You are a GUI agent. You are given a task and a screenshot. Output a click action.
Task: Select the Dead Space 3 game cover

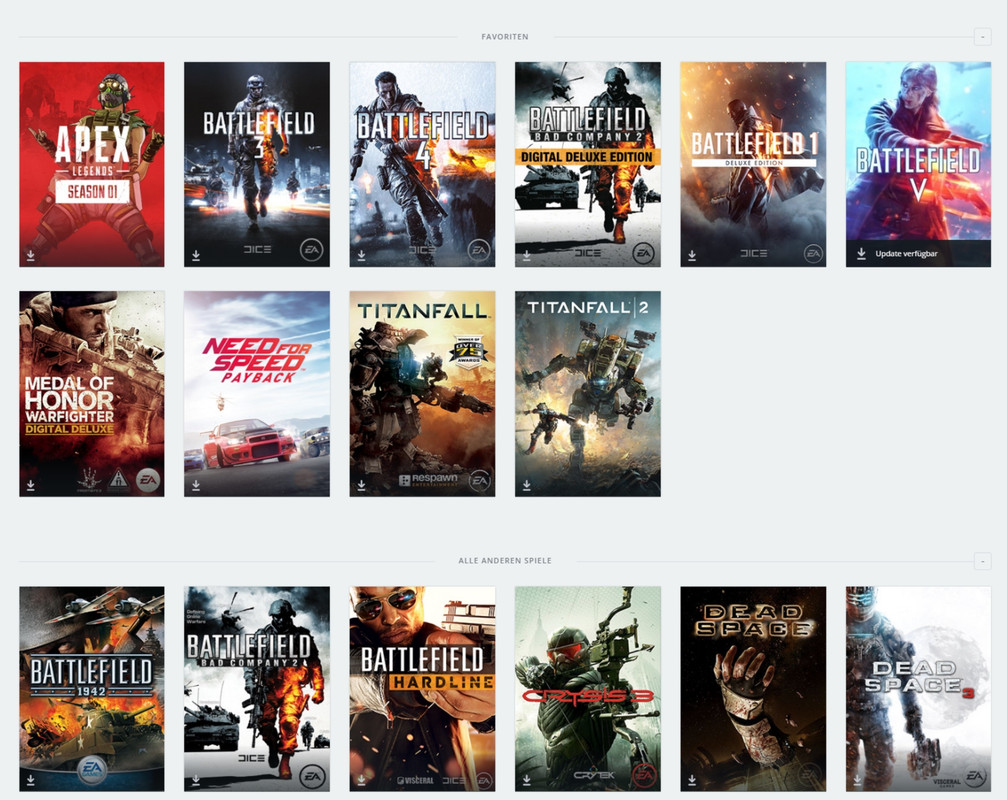coord(918,689)
